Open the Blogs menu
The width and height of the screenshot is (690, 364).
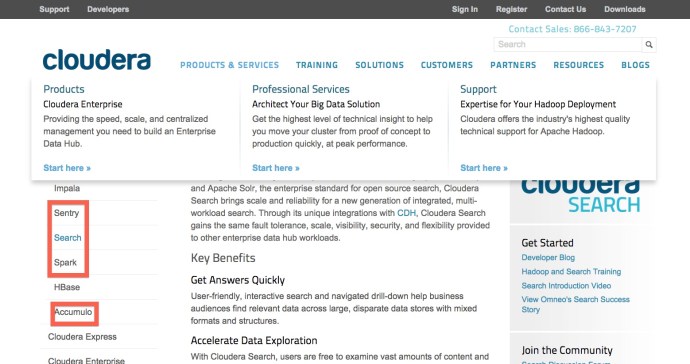635,65
